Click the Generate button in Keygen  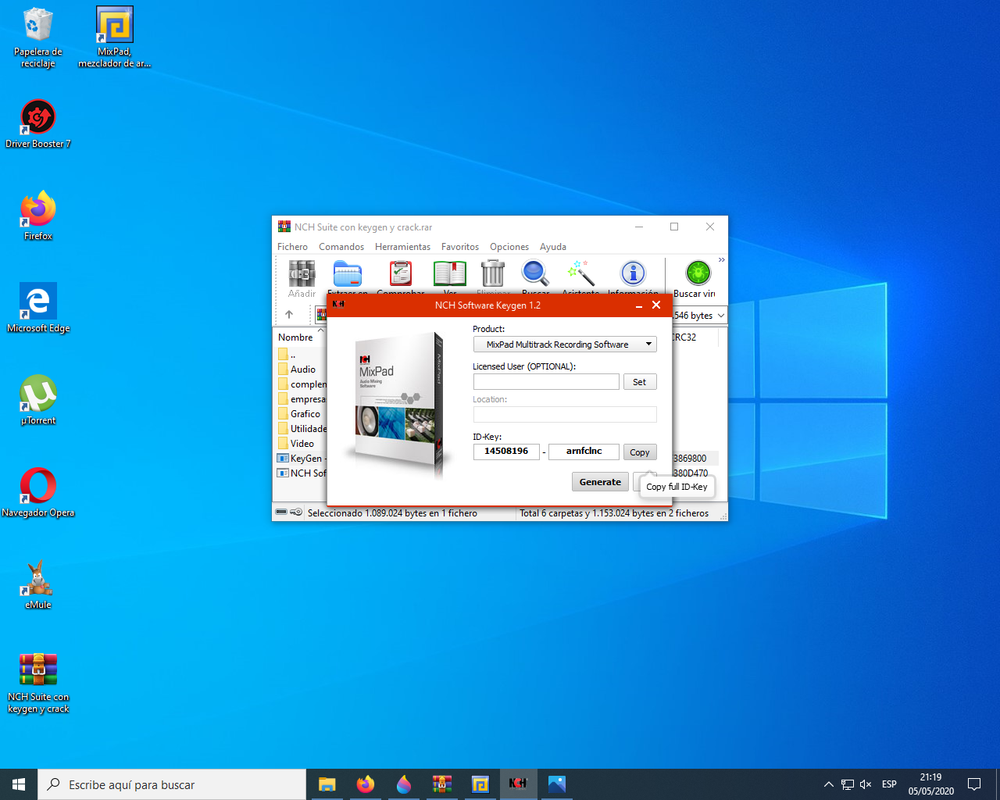pos(600,482)
